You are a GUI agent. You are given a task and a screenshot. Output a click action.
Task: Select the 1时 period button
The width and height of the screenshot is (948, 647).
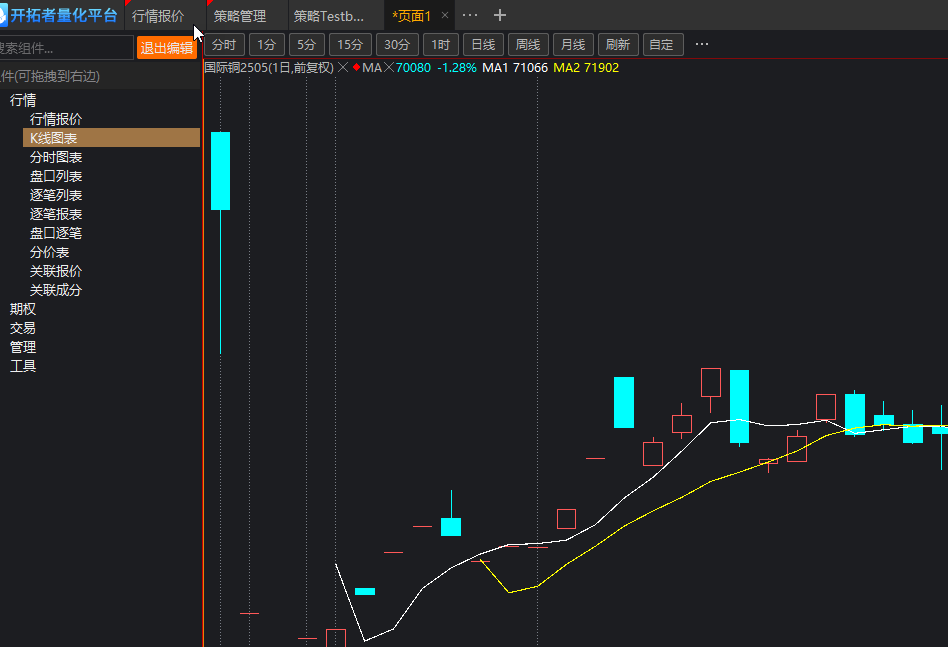coord(441,45)
